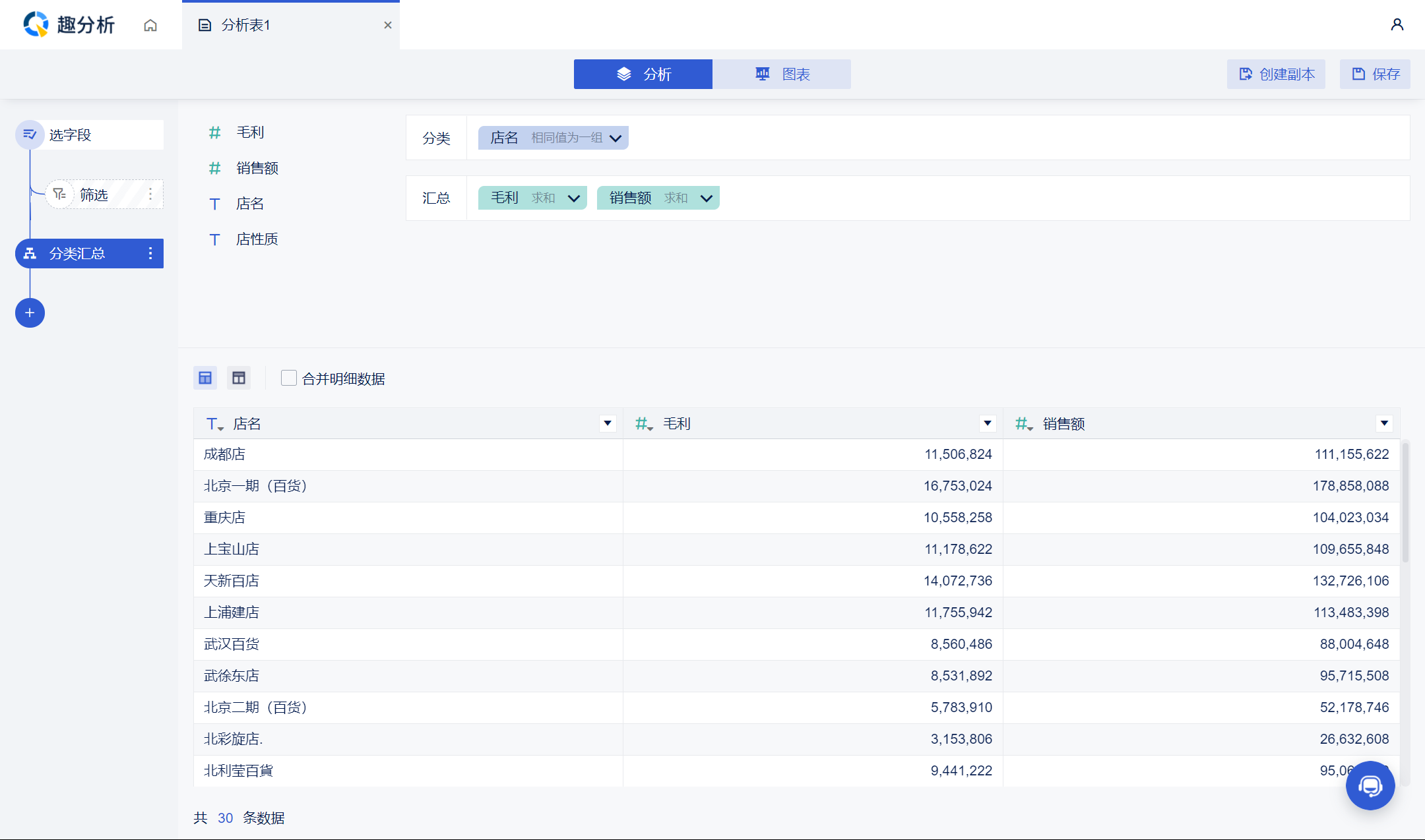Image resolution: width=1425 pixels, height=840 pixels.
Task: Open 毛利 column header filter arrow
Action: pyautogui.click(x=988, y=423)
